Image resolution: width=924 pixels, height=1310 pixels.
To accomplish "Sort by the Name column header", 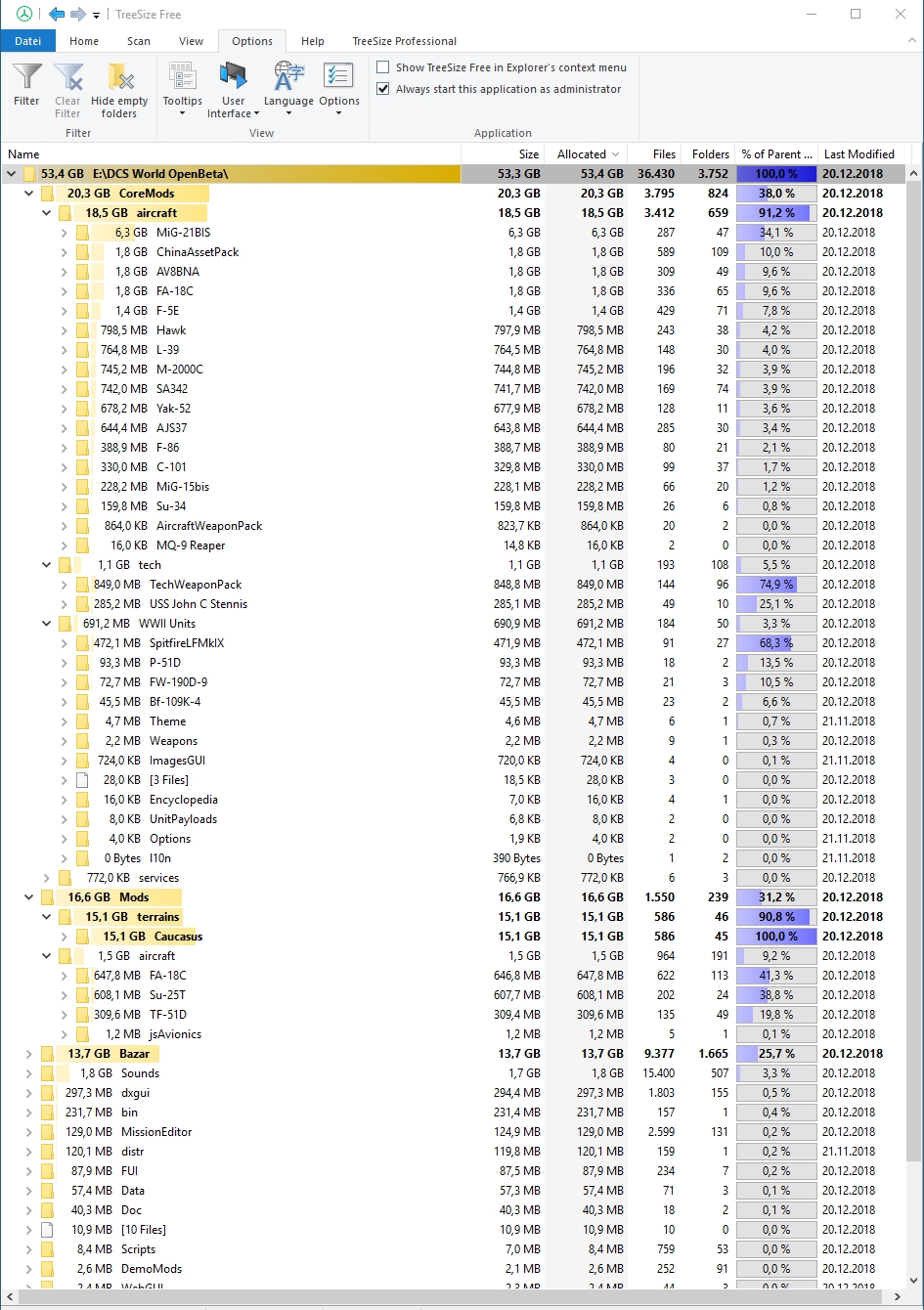I will [231, 154].
